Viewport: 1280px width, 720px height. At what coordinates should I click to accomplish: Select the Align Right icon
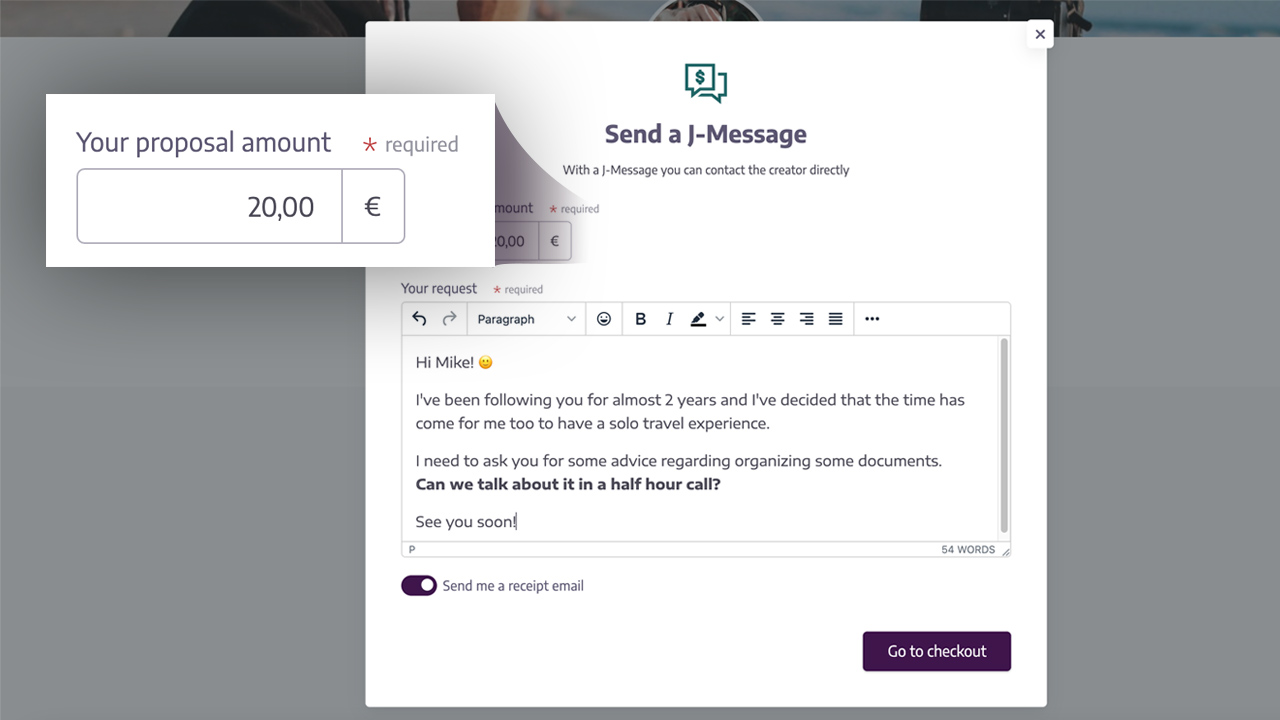pyautogui.click(x=807, y=318)
